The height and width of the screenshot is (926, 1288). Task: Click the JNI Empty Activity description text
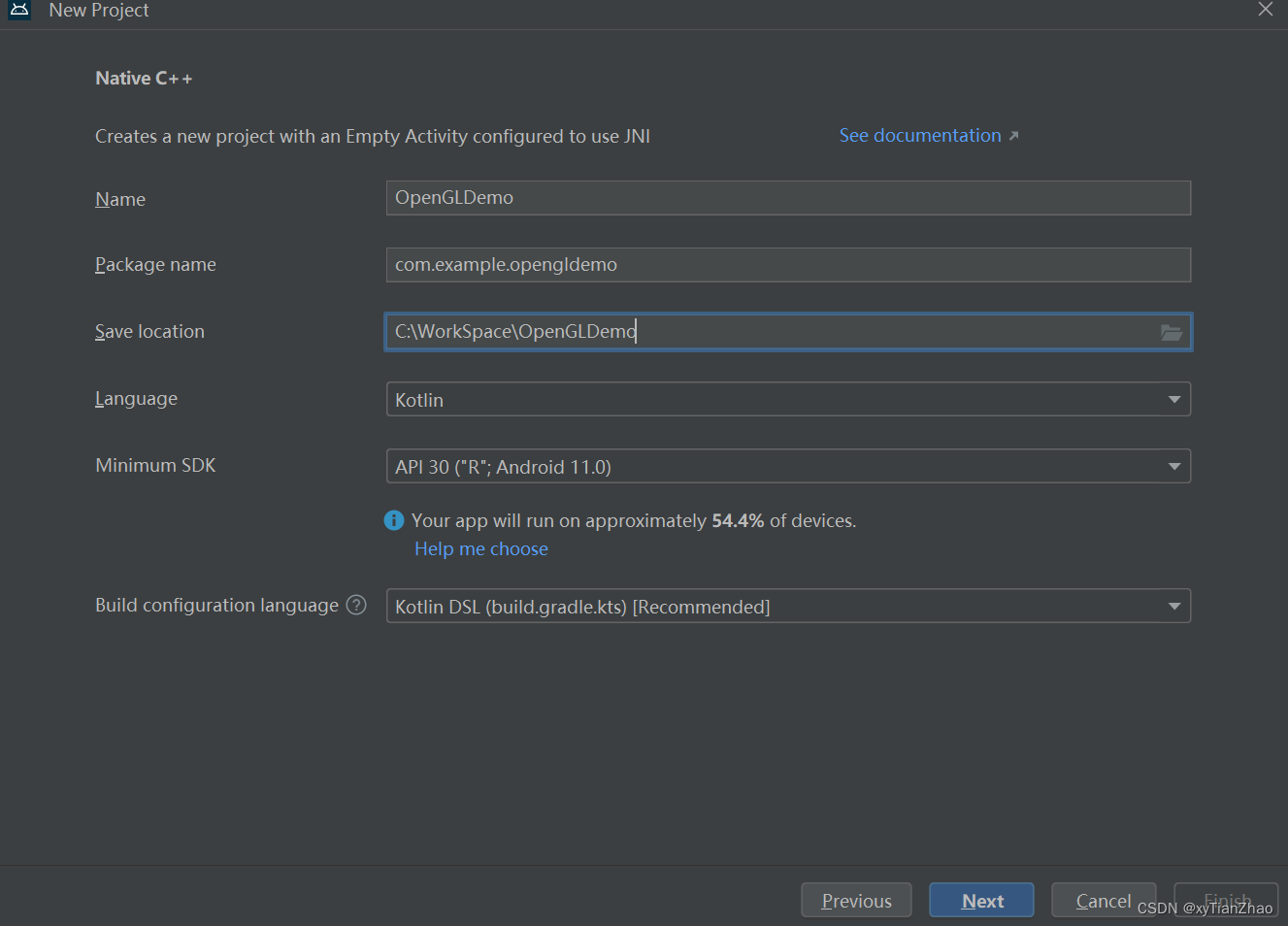373,137
